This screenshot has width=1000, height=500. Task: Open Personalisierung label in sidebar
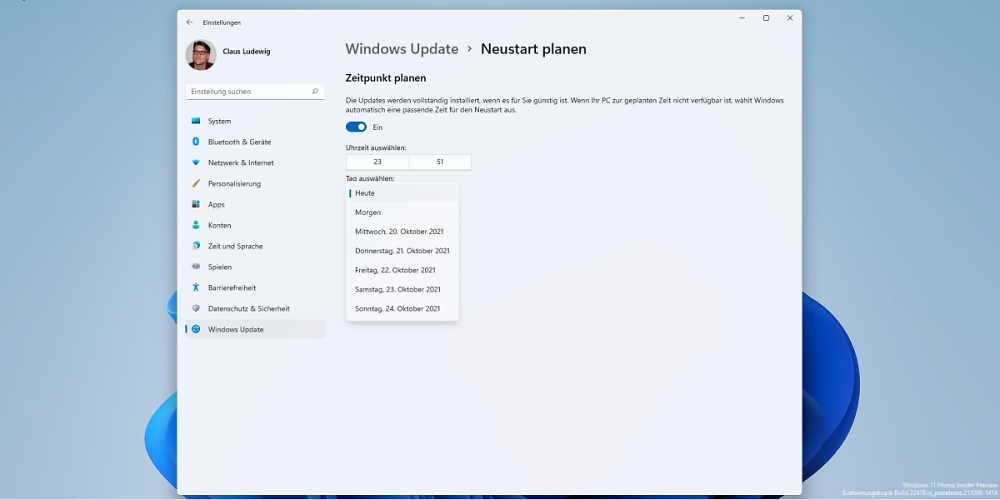234,184
